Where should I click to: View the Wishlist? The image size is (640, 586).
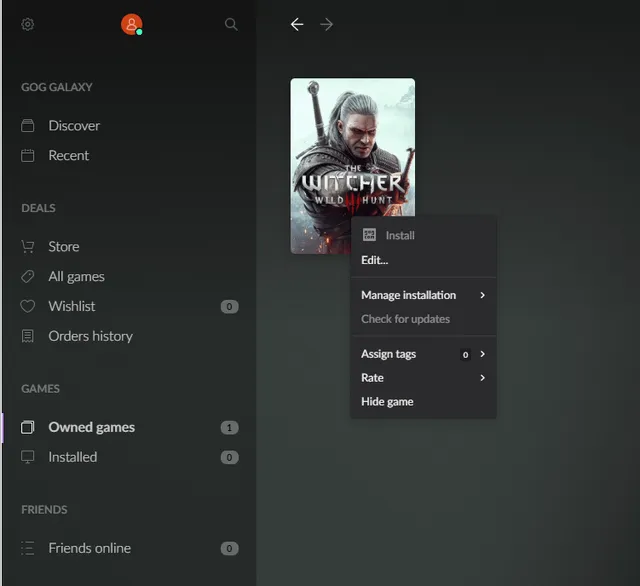[71, 306]
